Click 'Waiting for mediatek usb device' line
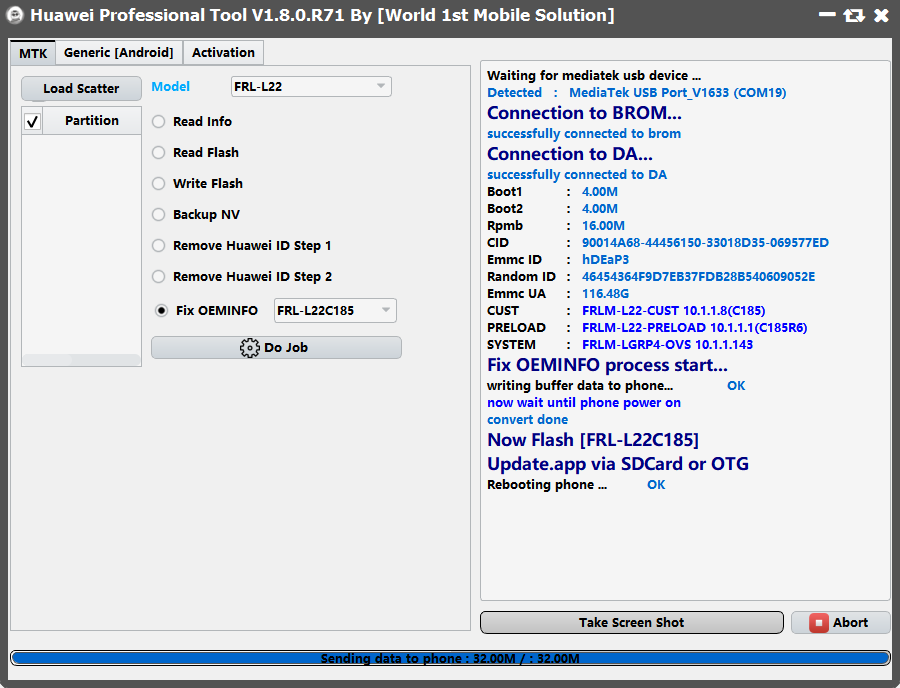 pos(594,76)
